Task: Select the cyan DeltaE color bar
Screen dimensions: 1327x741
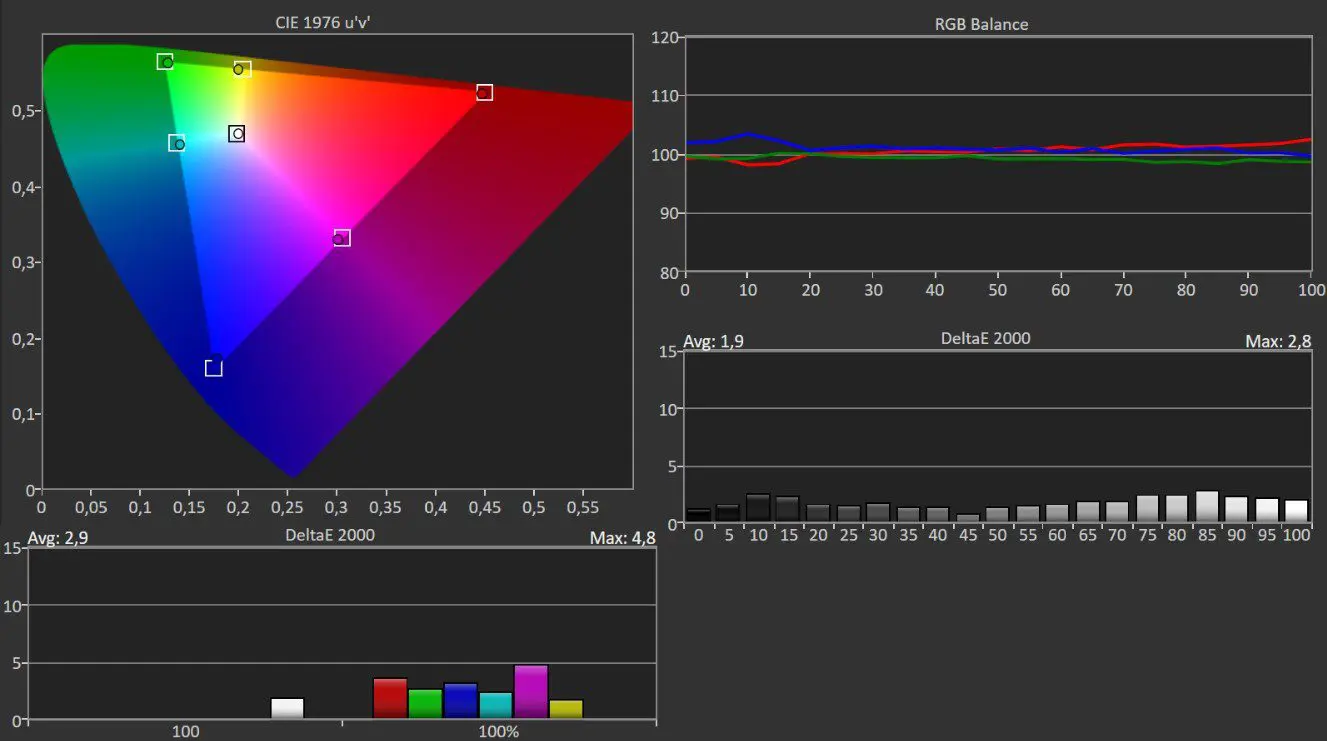Action: (x=495, y=705)
